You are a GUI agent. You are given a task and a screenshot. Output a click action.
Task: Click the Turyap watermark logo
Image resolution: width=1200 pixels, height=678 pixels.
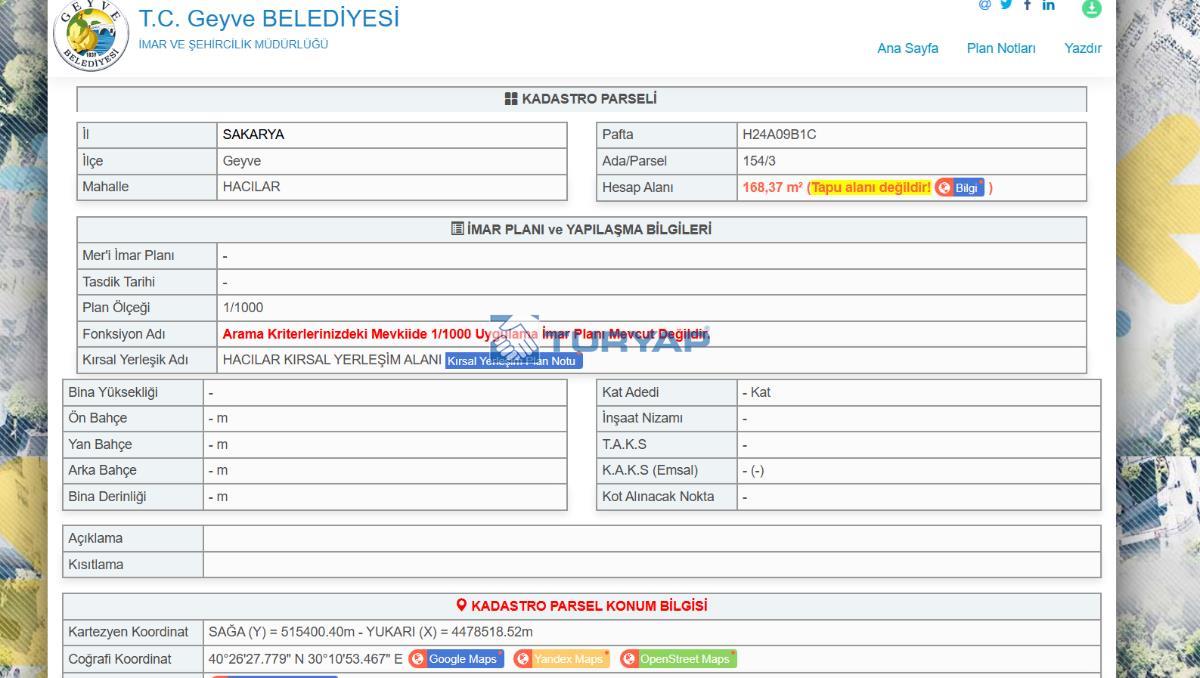[600, 340]
